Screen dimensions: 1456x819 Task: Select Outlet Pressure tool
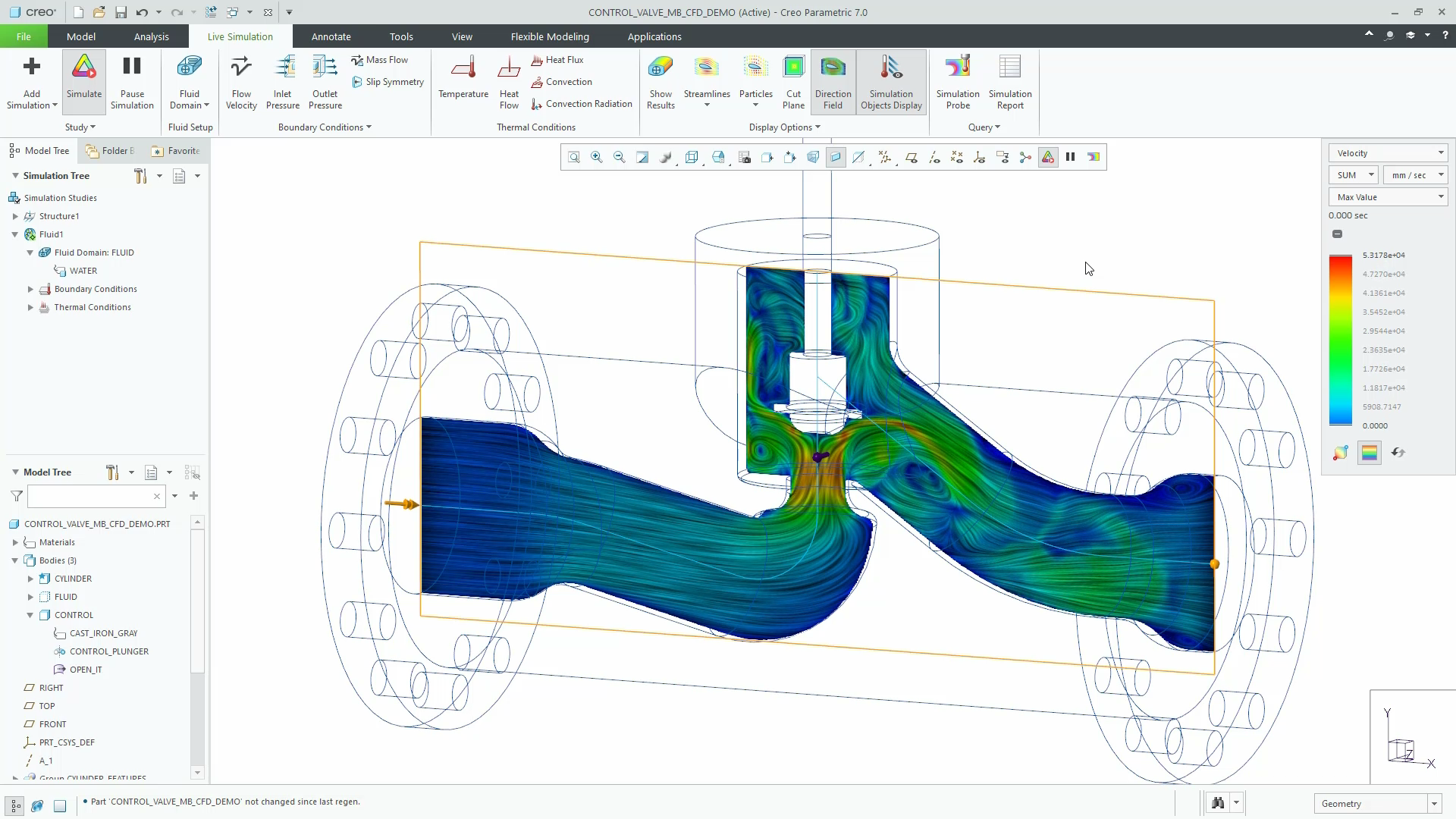[x=325, y=82]
